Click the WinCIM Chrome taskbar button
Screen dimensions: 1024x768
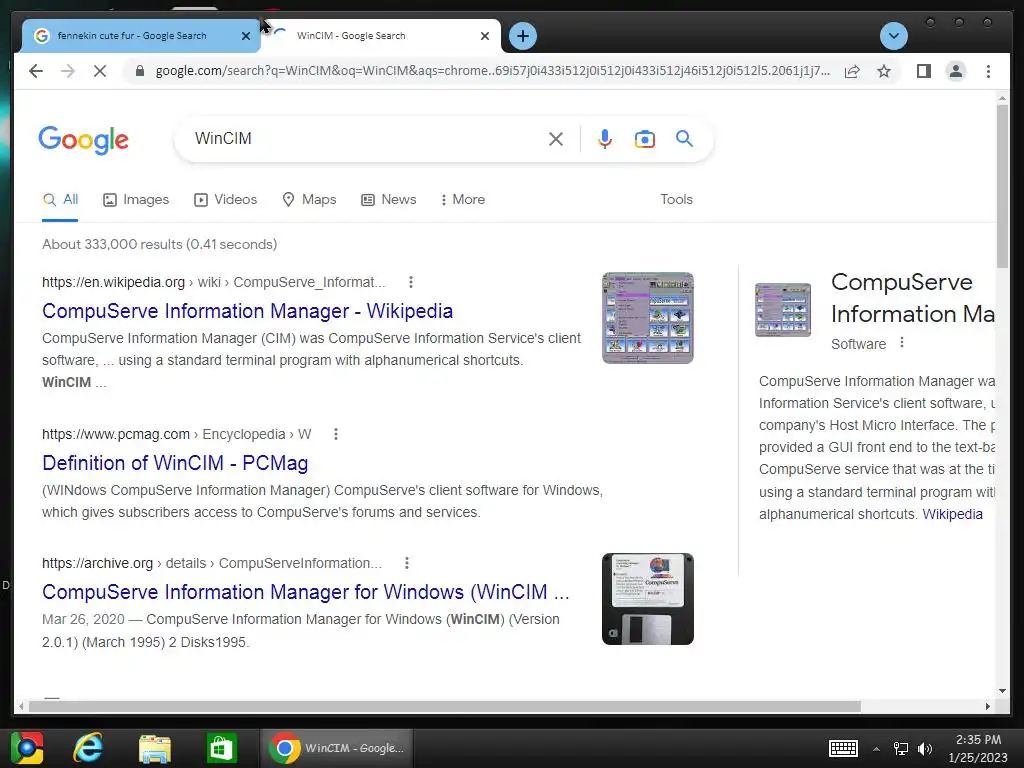point(336,748)
